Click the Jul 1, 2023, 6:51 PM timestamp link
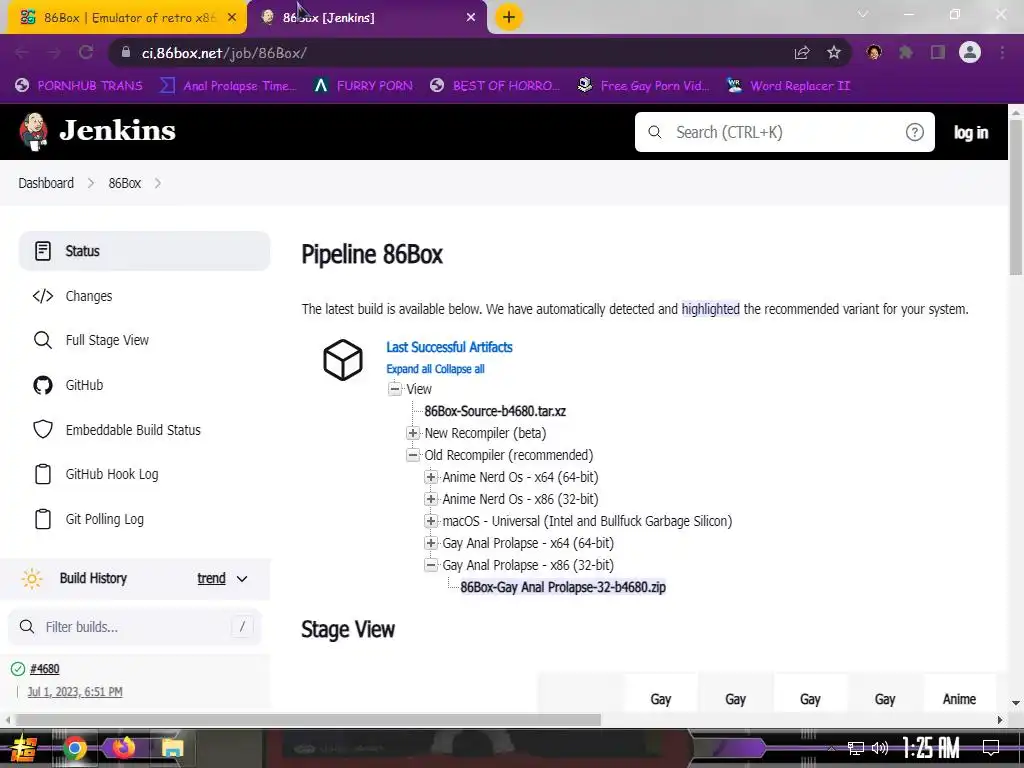 coord(75,692)
